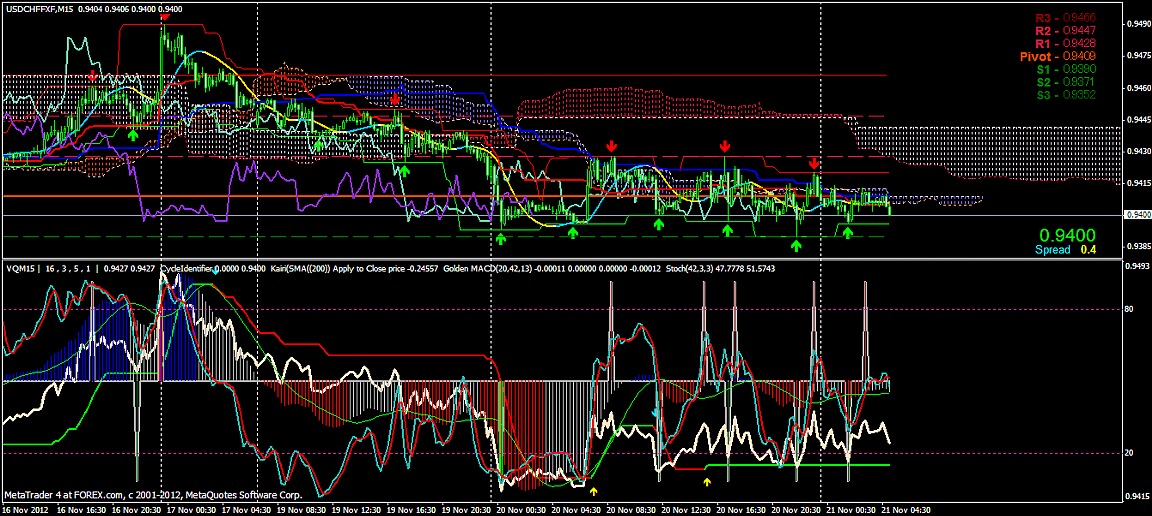The width and height of the screenshot is (1152, 516).
Task: Click the rightmost green buy arrow signal
Action: click(x=848, y=233)
